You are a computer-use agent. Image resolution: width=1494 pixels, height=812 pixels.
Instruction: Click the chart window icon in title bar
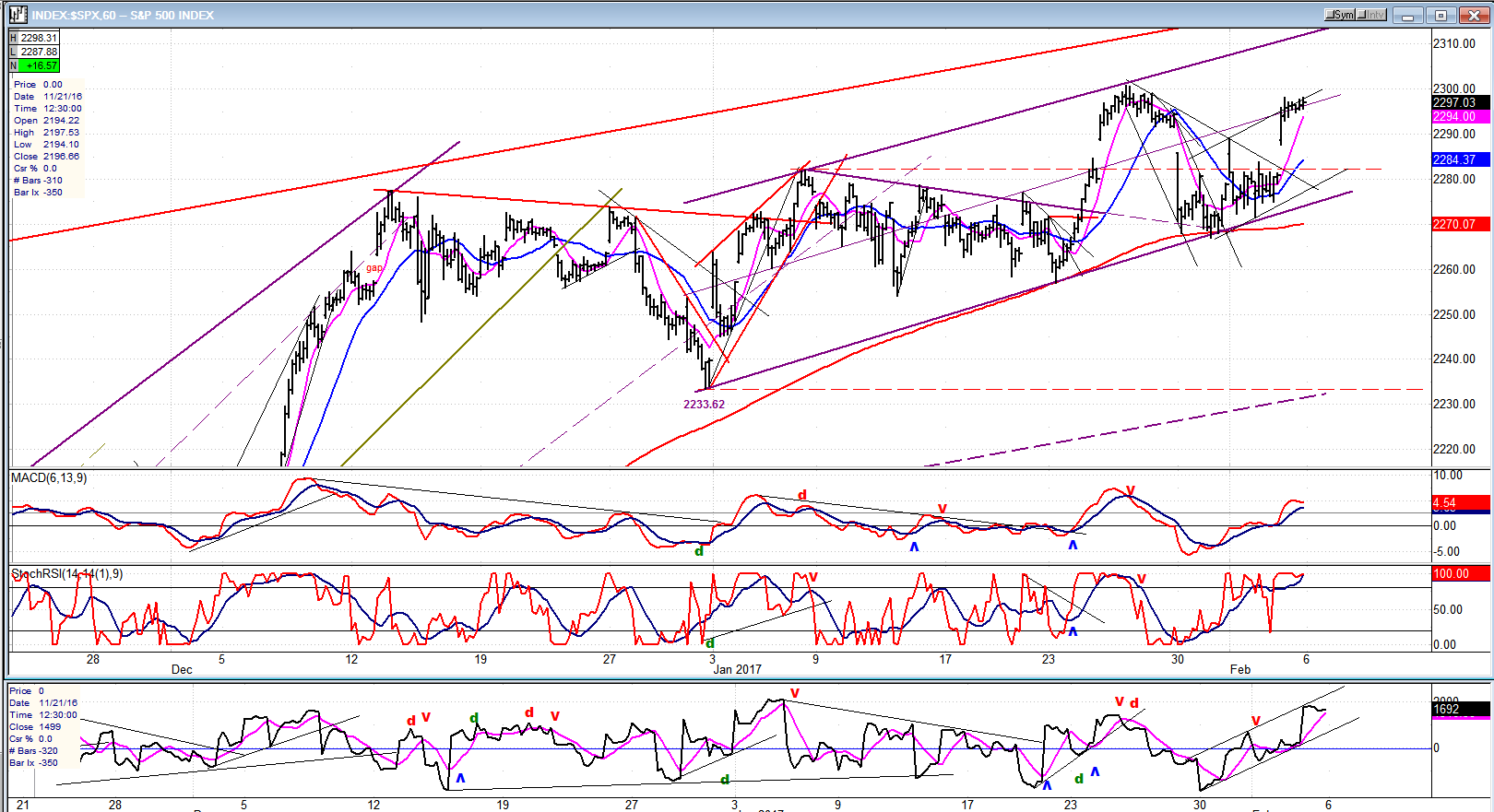tap(17, 15)
